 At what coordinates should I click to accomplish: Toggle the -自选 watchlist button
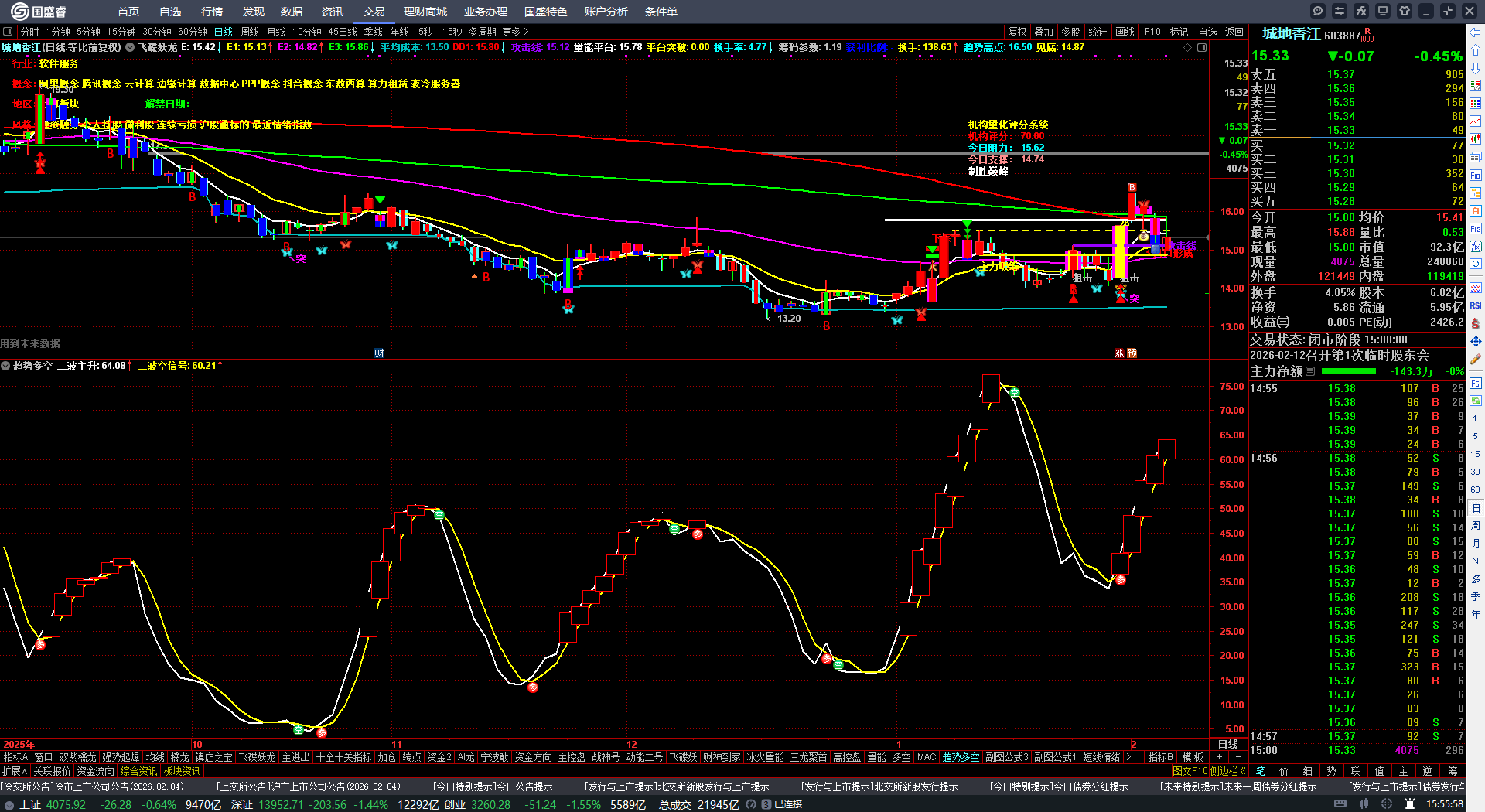1207,32
